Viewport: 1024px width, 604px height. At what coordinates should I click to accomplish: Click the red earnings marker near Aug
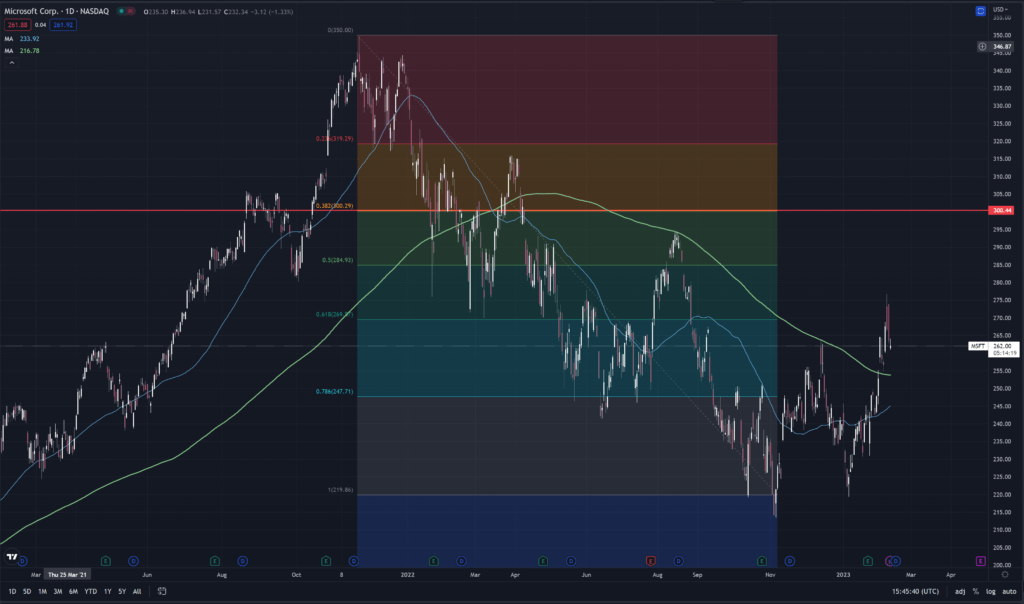click(650, 561)
